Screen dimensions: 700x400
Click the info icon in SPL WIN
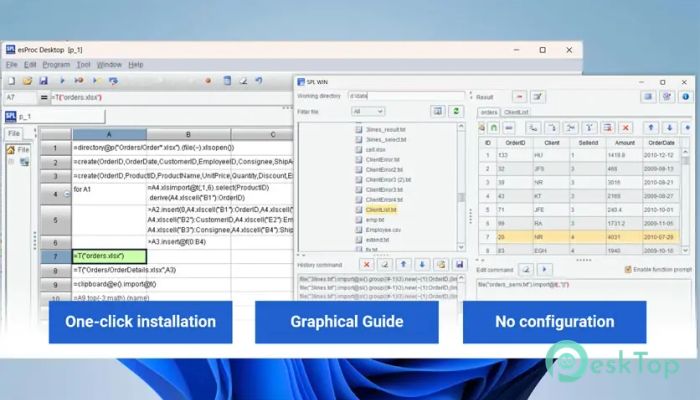coord(686,97)
